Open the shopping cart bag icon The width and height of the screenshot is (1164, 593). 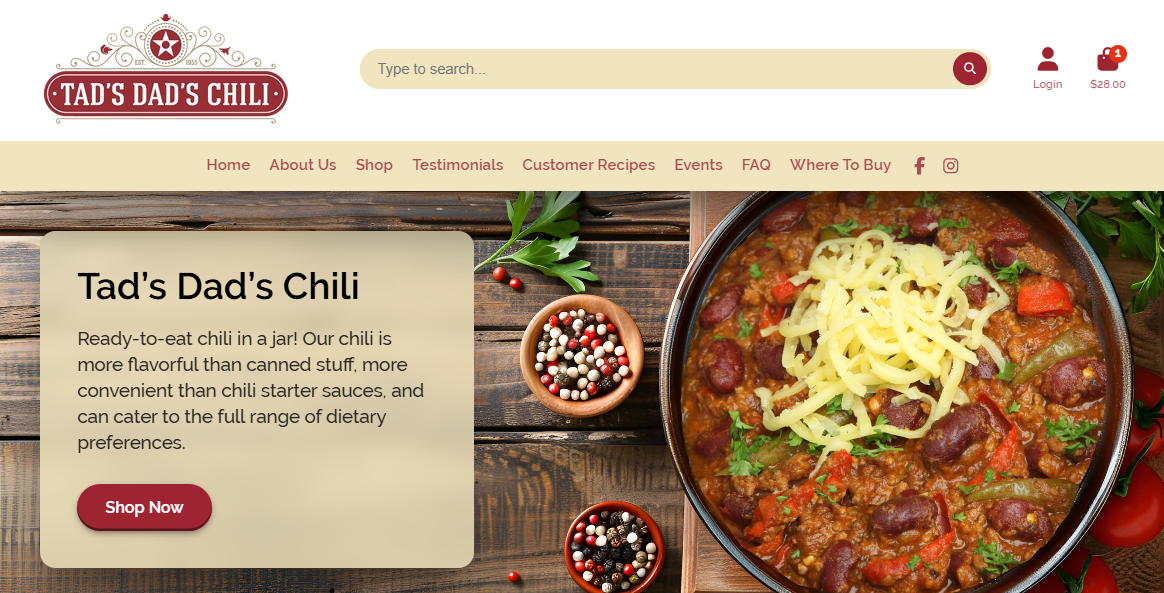pyautogui.click(x=1108, y=59)
